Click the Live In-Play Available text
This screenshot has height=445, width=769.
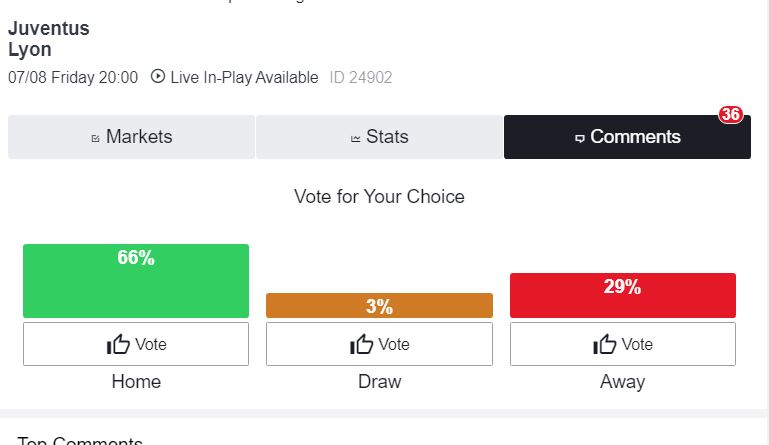pos(244,78)
